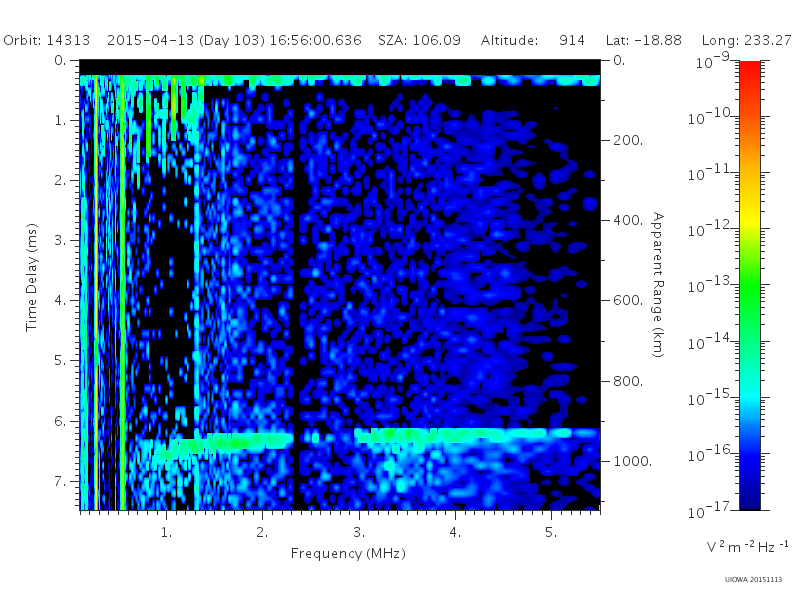The width and height of the screenshot is (800, 600).
Task: Click apparent range tick label '400.'
Action: (x=628, y=220)
